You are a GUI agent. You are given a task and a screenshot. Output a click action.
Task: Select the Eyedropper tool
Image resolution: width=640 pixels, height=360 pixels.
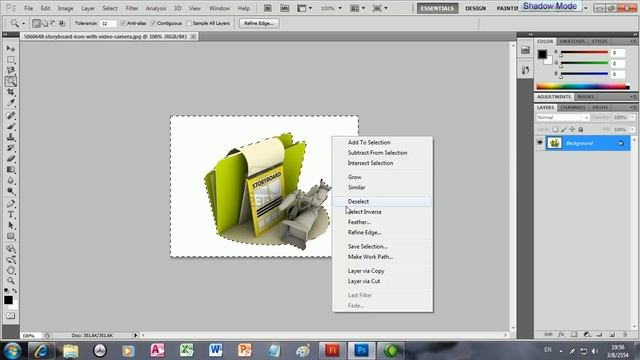tap(11, 102)
